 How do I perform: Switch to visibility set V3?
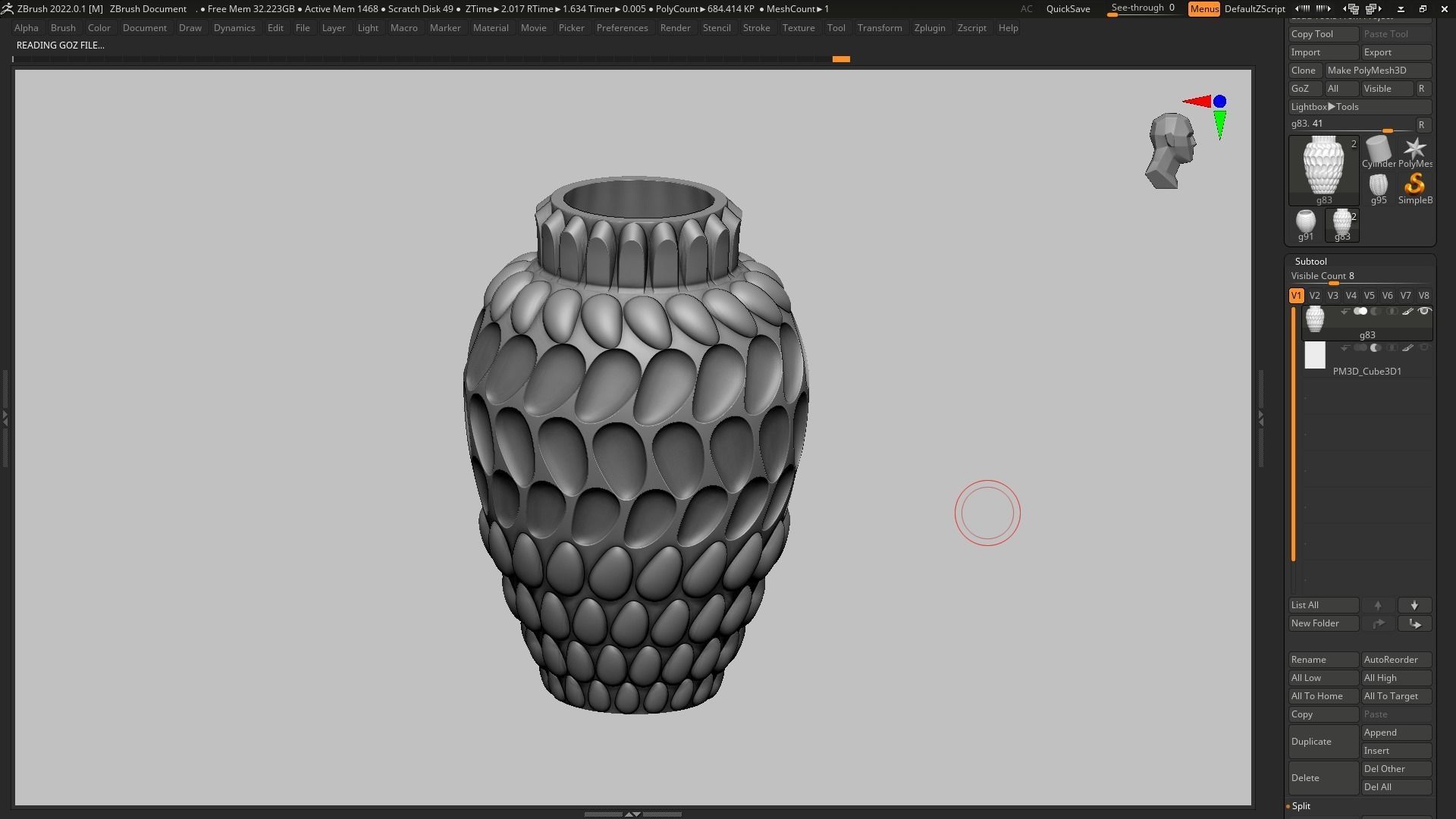click(x=1332, y=296)
